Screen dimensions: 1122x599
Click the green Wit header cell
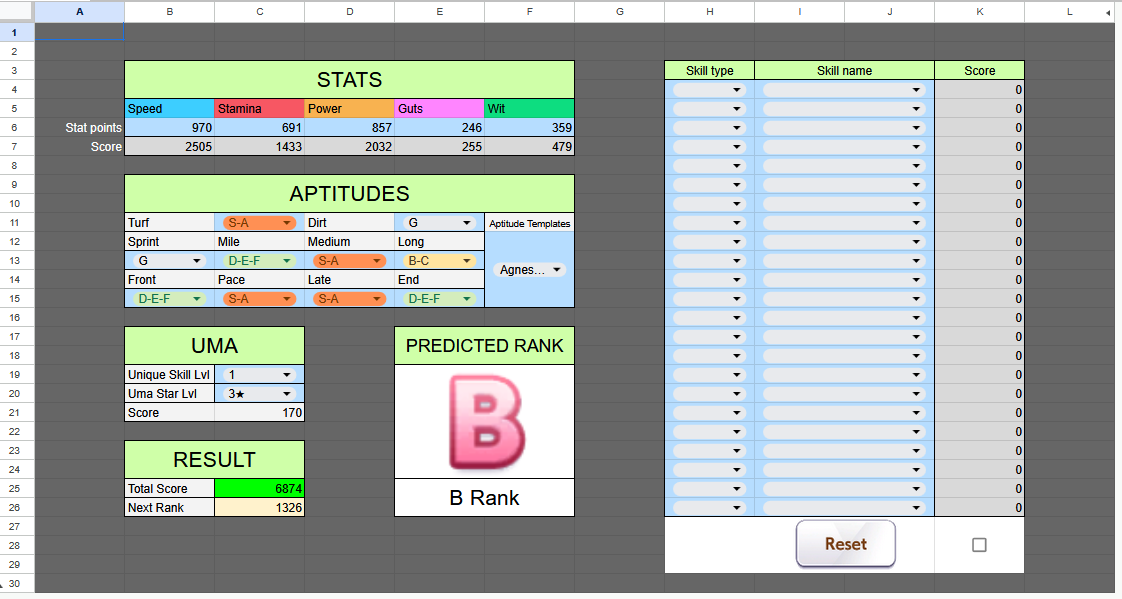[x=530, y=108]
